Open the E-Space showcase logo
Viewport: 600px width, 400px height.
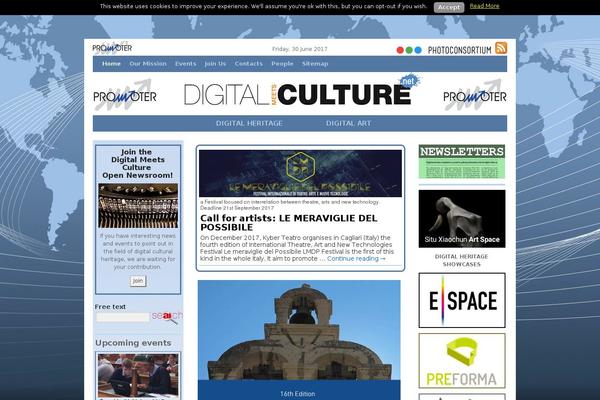(x=462, y=300)
